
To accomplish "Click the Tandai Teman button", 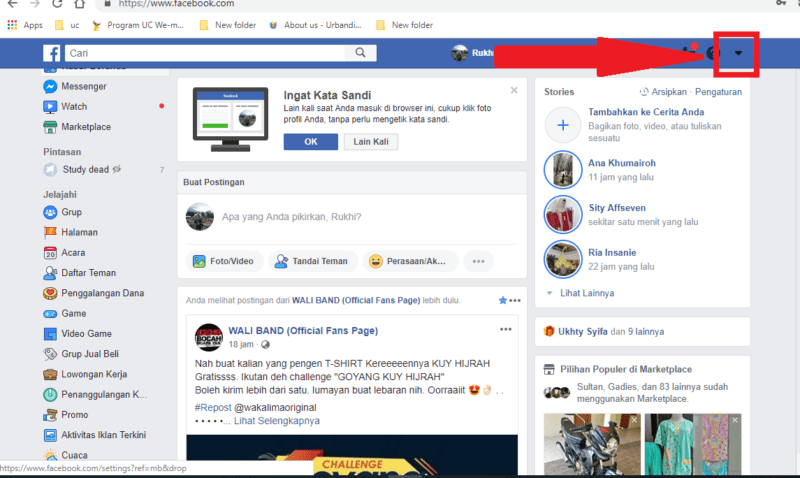I will [313, 261].
